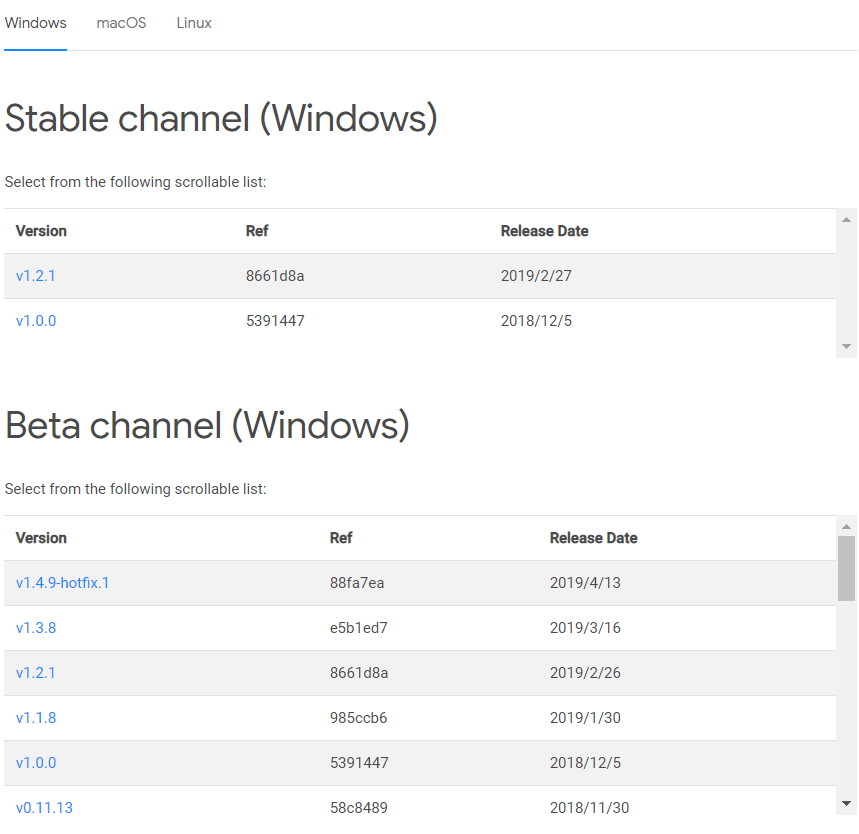Open stable channel v1.2.1 download link
Viewport: 859px width, 834px height.
(x=36, y=276)
